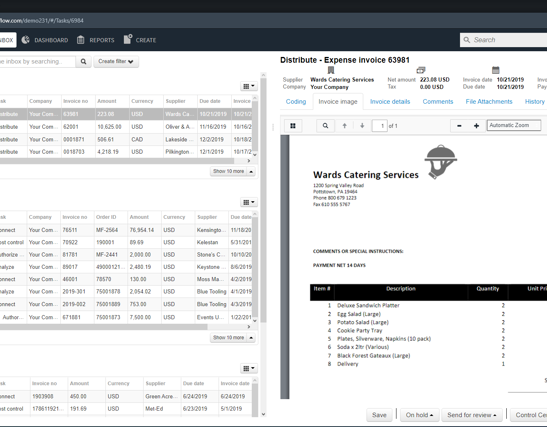Select invoice row 671881
547x427 pixels.
(126, 317)
